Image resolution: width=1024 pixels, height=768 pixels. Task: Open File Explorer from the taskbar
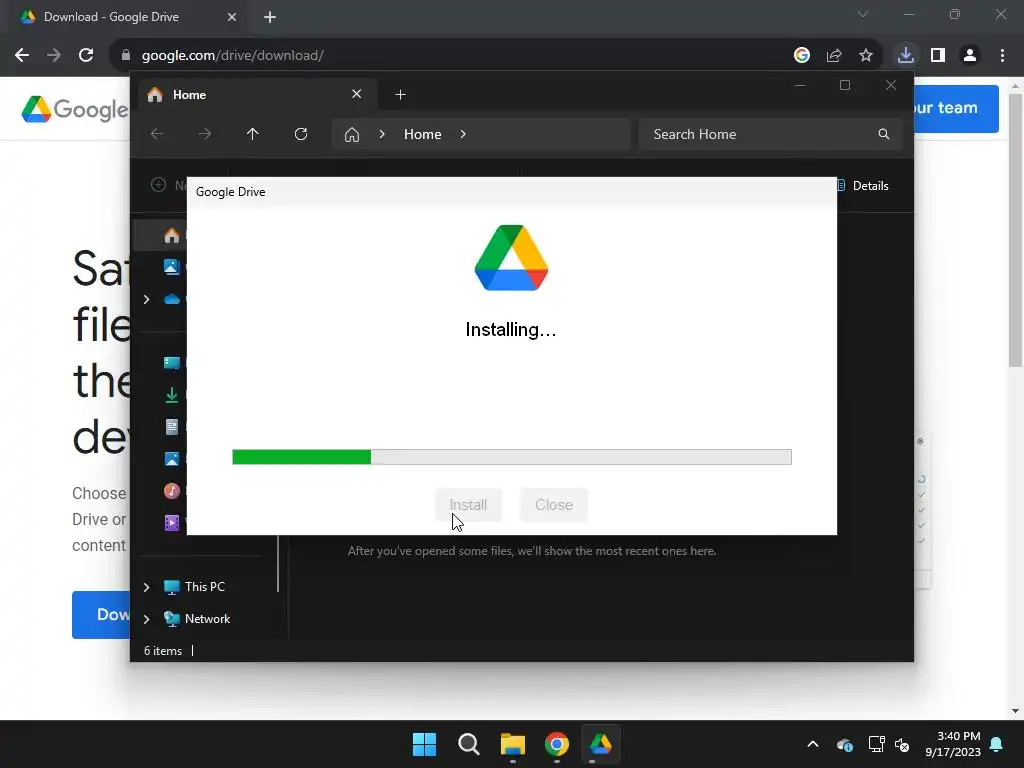pos(513,744)
